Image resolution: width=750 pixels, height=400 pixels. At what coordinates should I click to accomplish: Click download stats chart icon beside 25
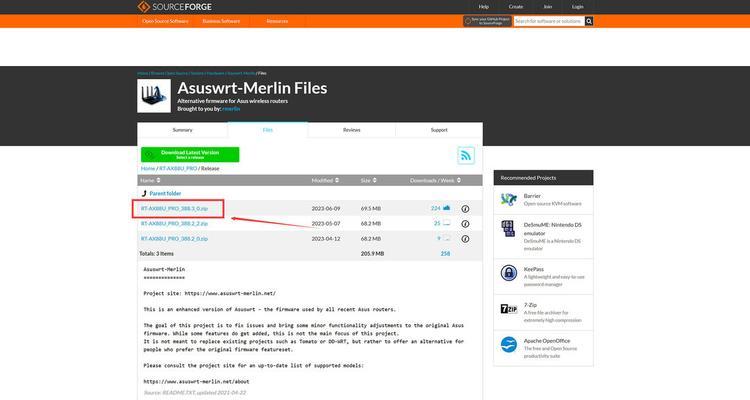click(446, 223)
